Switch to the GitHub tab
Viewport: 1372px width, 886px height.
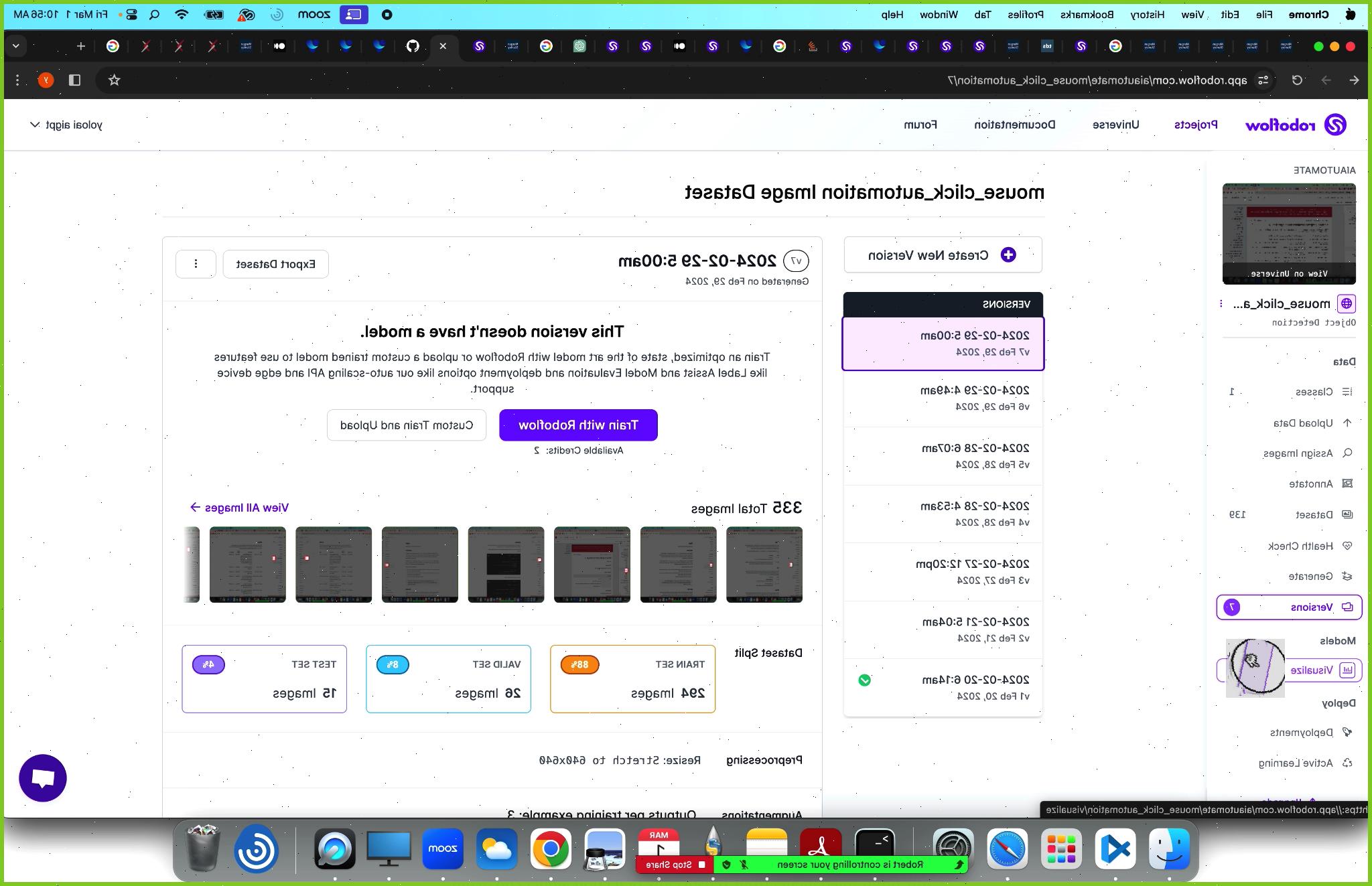(x=413, y=46)
